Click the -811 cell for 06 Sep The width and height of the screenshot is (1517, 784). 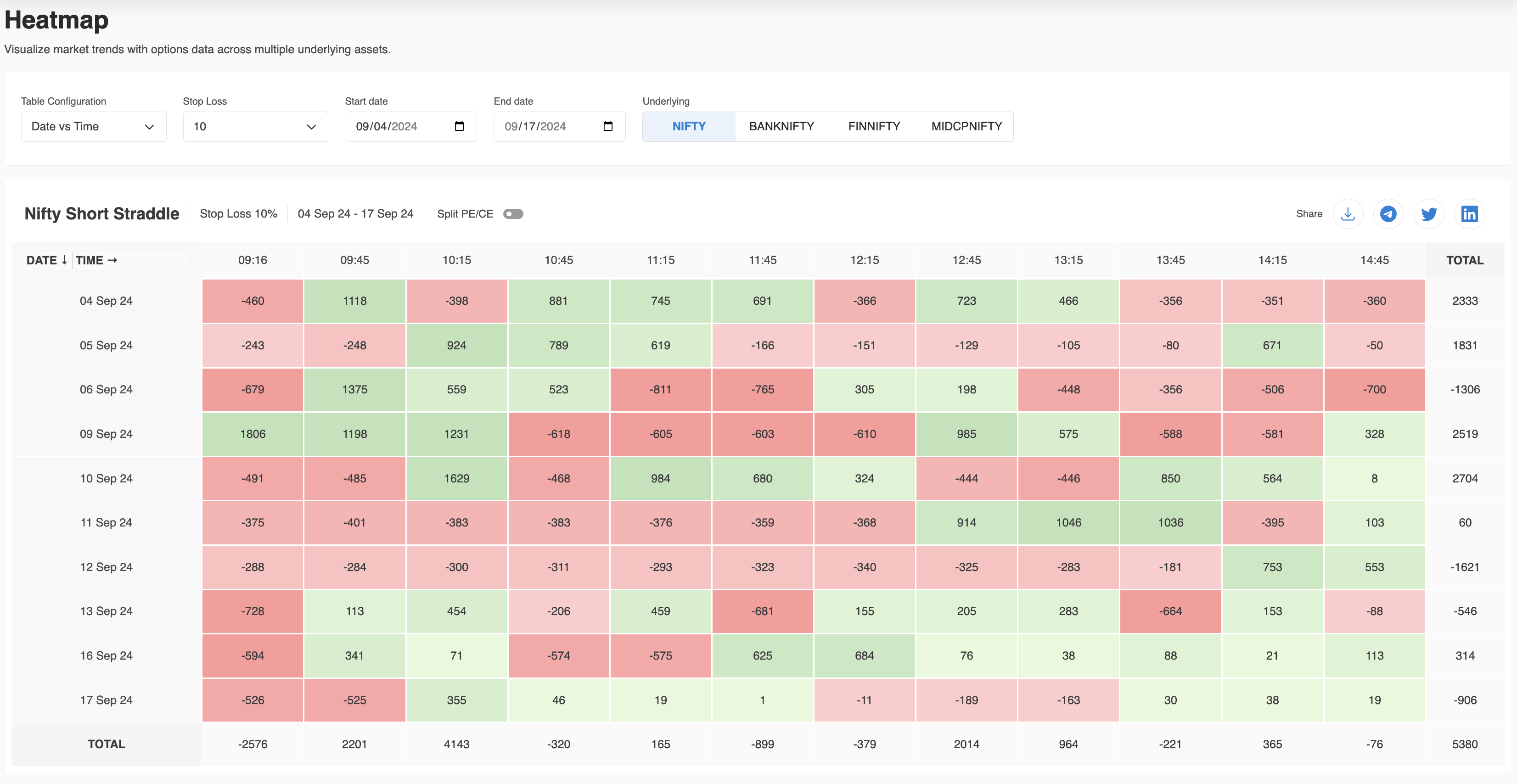(661, 390)
